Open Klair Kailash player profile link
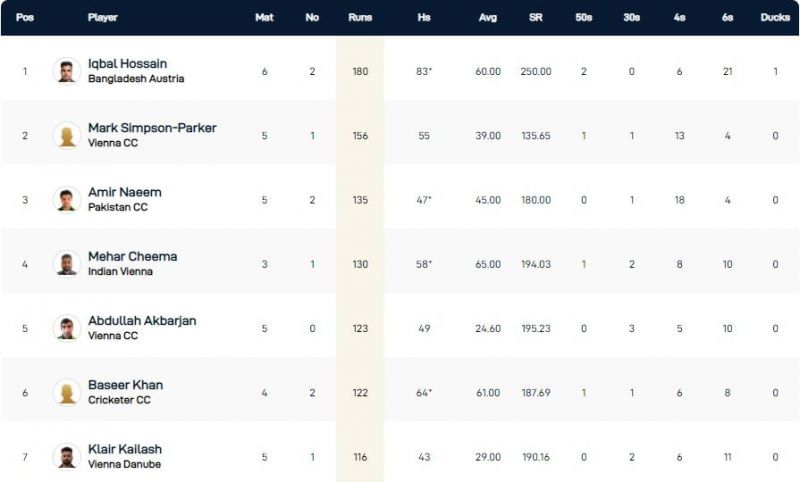The height and width of the screenshot is (482, 800). tap(125, 449)
